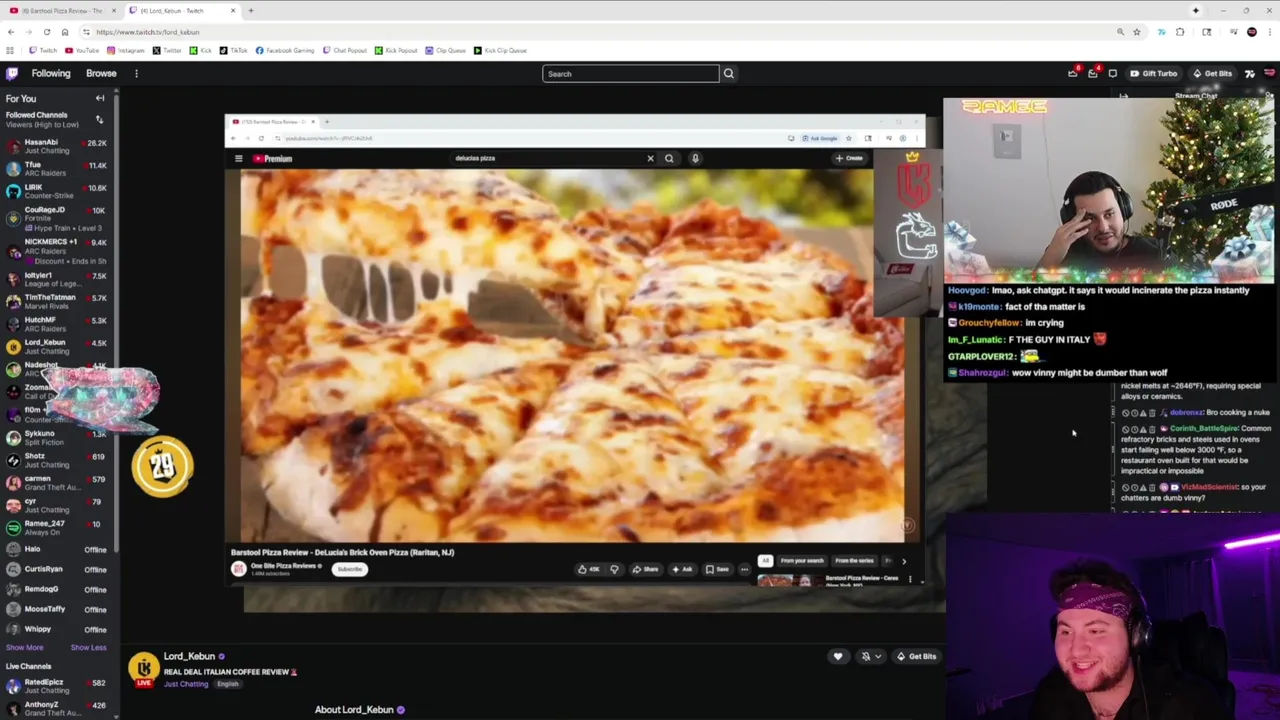The image size is (1280, 720).
Task: Click the browser address bar URL
Action: (x=148, y=32)
